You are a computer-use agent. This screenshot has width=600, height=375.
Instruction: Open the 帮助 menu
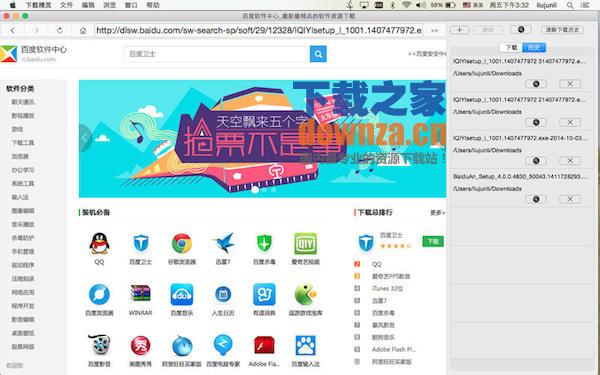(153, 5)
